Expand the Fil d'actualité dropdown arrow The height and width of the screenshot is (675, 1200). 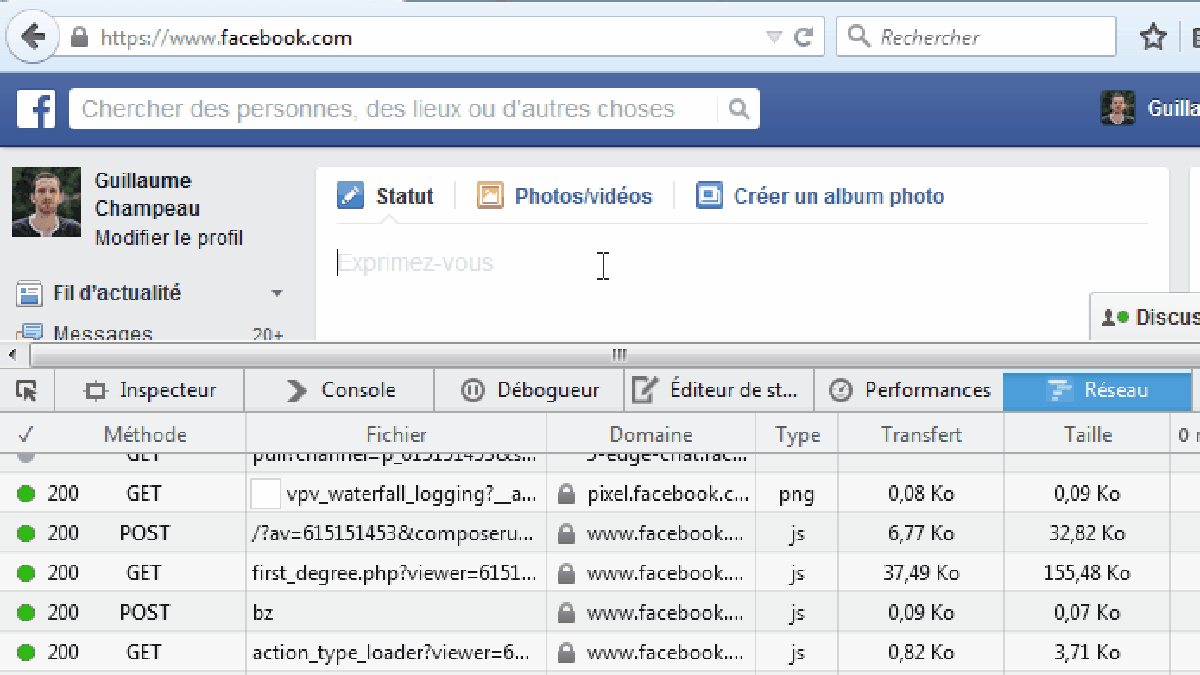pyautogui.click(x=277, y=294)
